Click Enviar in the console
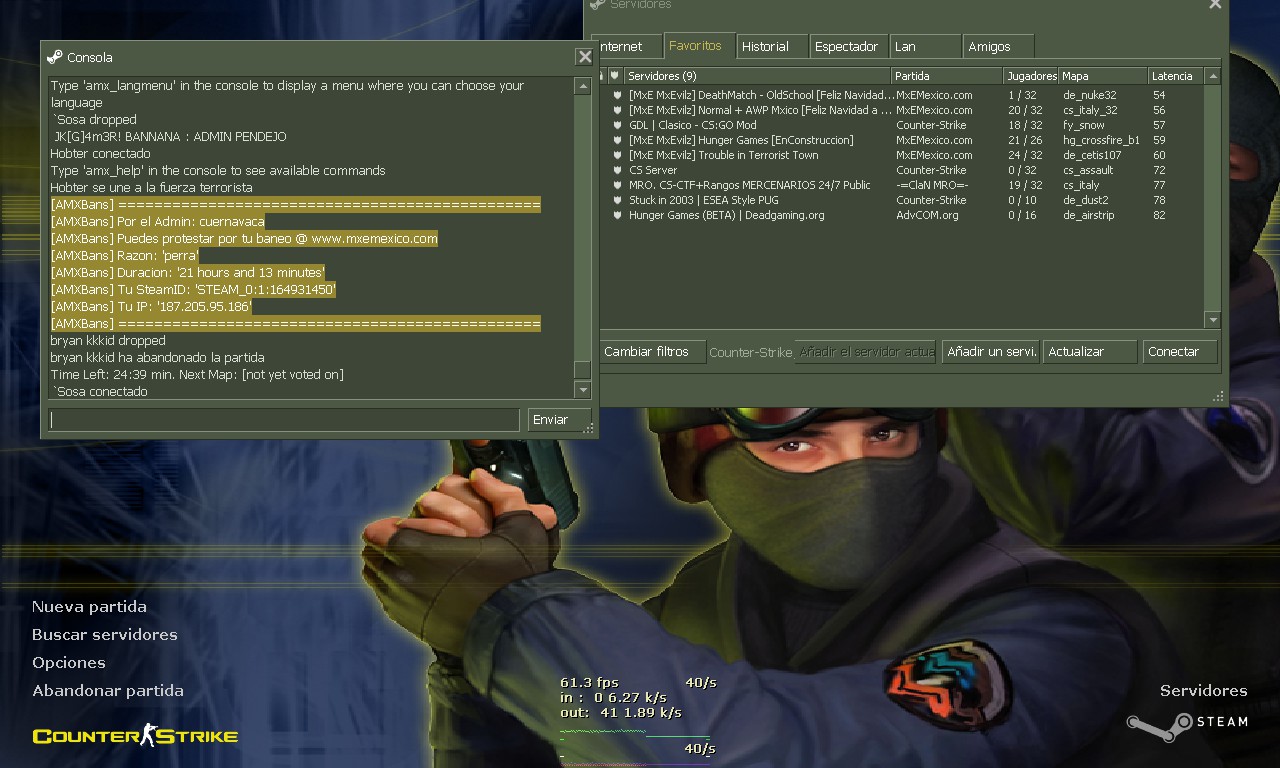Image resolution: width=1280 pixels, height=768 pixels. [x=559, y=420]
